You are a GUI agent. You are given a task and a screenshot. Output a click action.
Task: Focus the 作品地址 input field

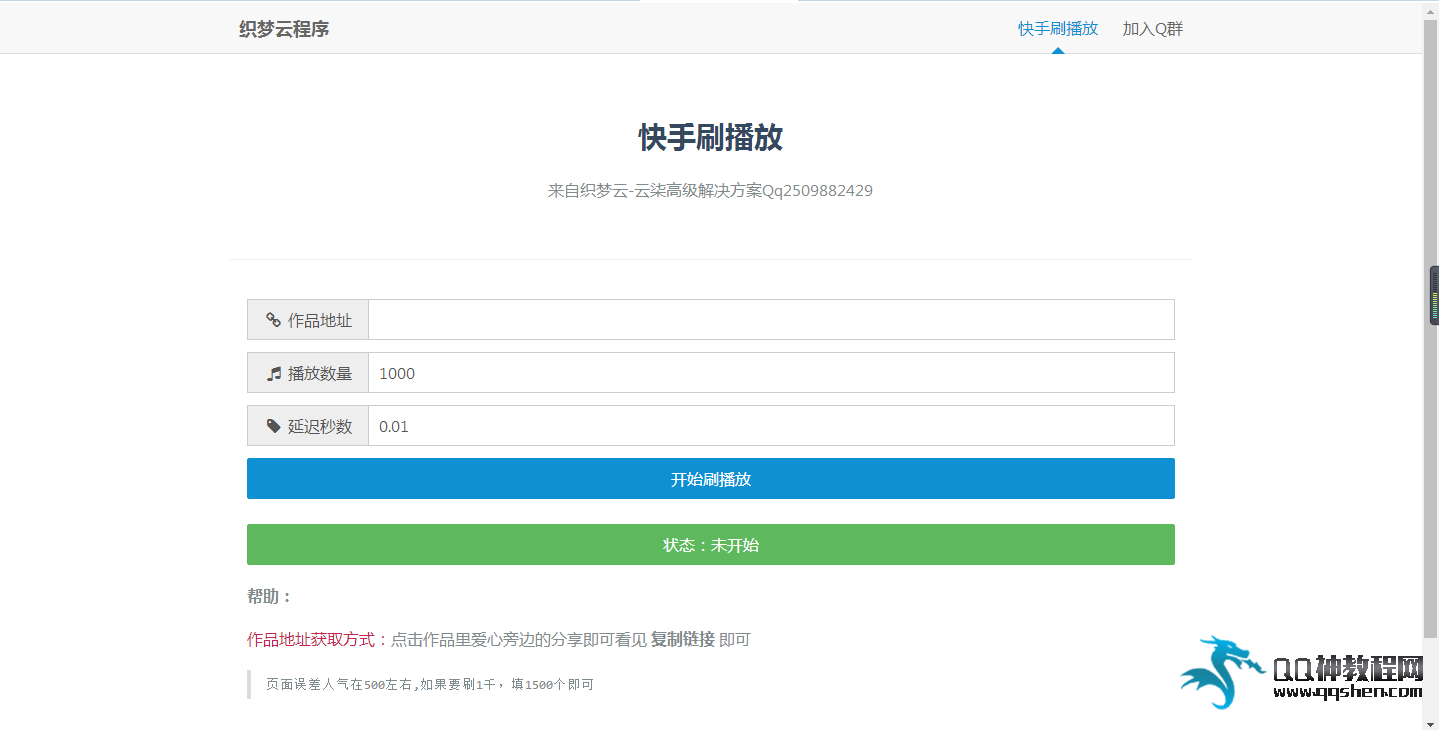[771, 320]
